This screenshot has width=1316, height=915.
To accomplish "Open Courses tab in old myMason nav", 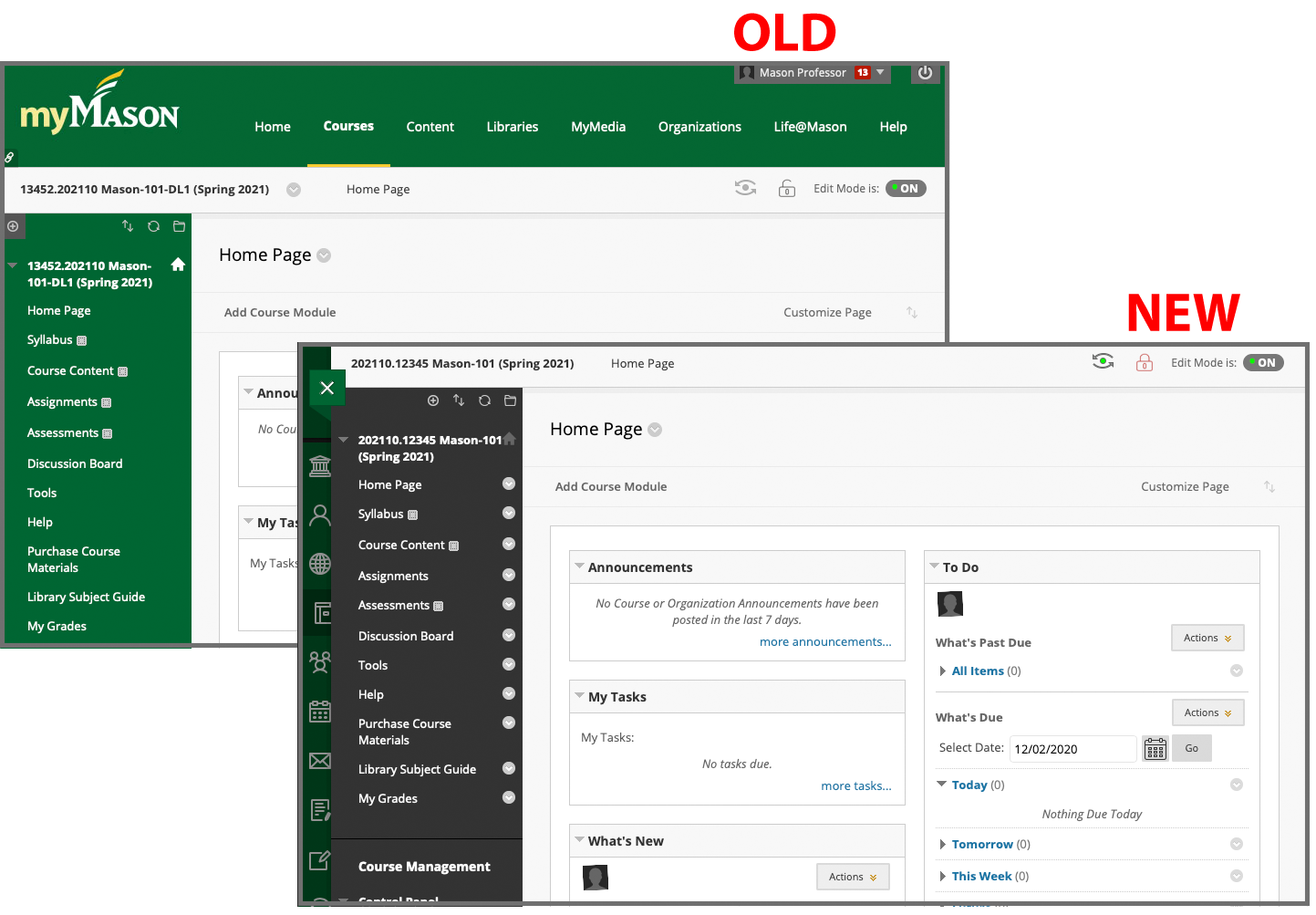I will pos(348,126).
